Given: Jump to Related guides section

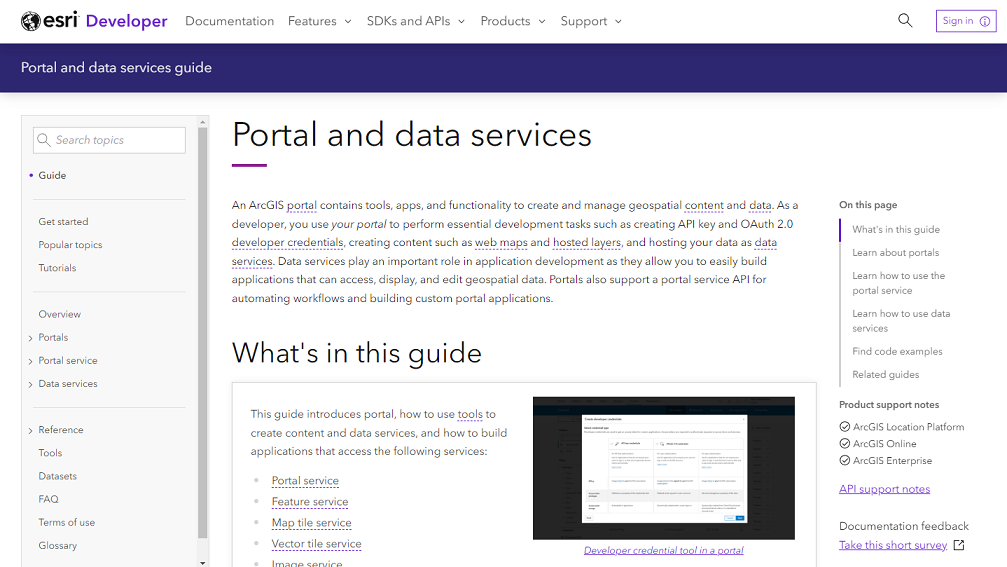Looking at the screenshot, I should (x=886, y=374).
